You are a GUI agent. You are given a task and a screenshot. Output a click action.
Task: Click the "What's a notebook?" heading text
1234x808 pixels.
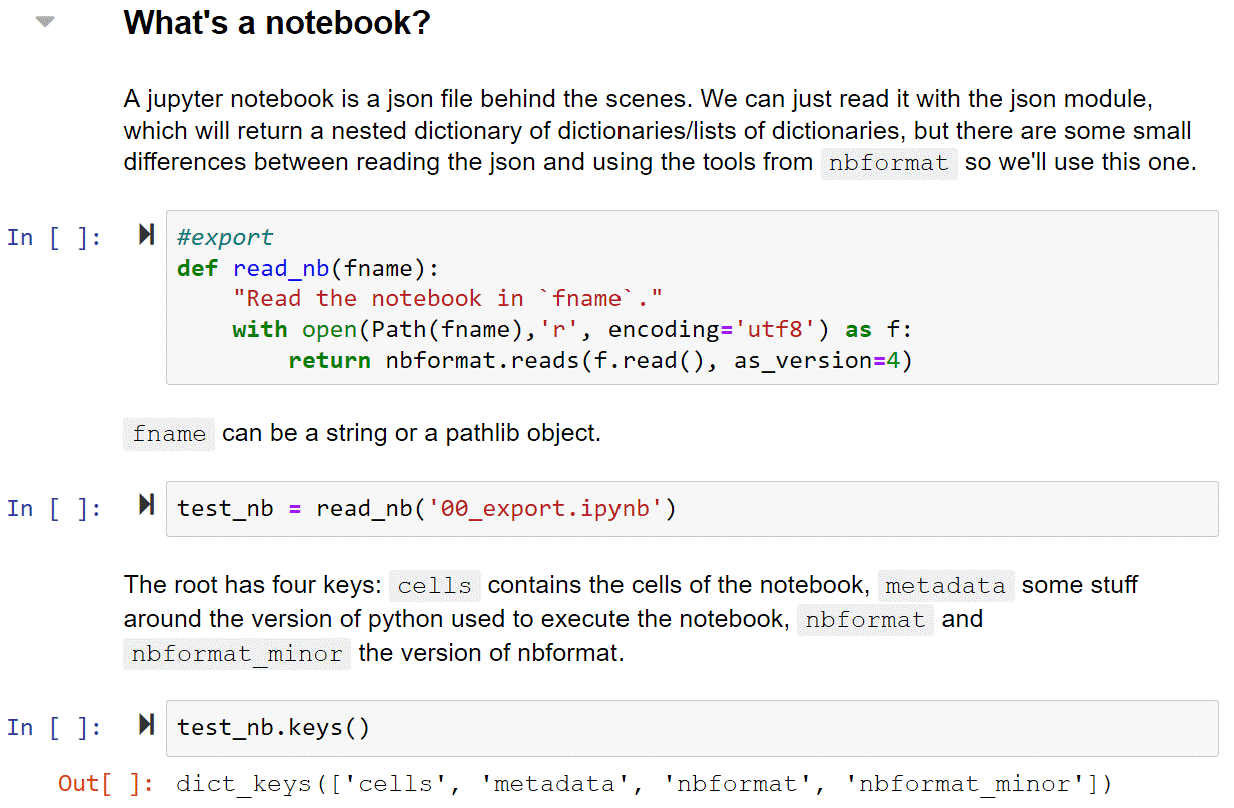[277, 22]
